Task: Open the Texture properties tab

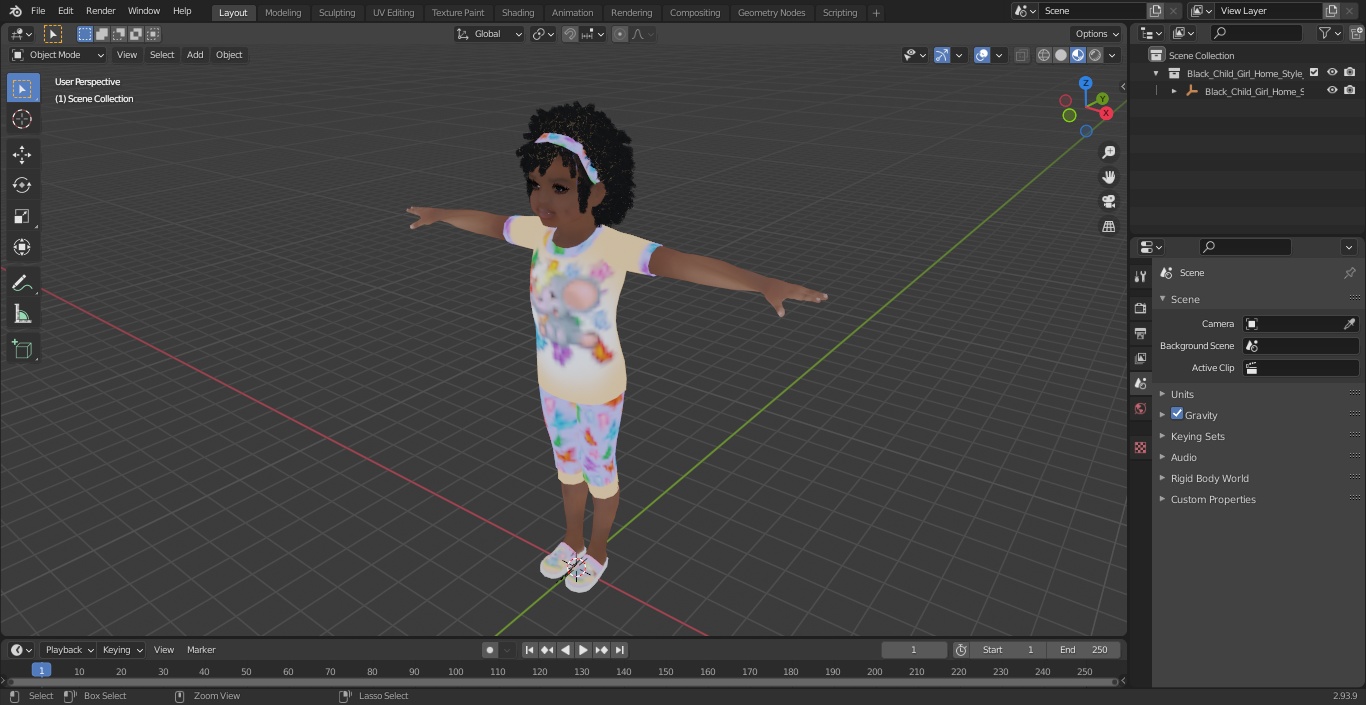Action: click(x=1140, y=448)
